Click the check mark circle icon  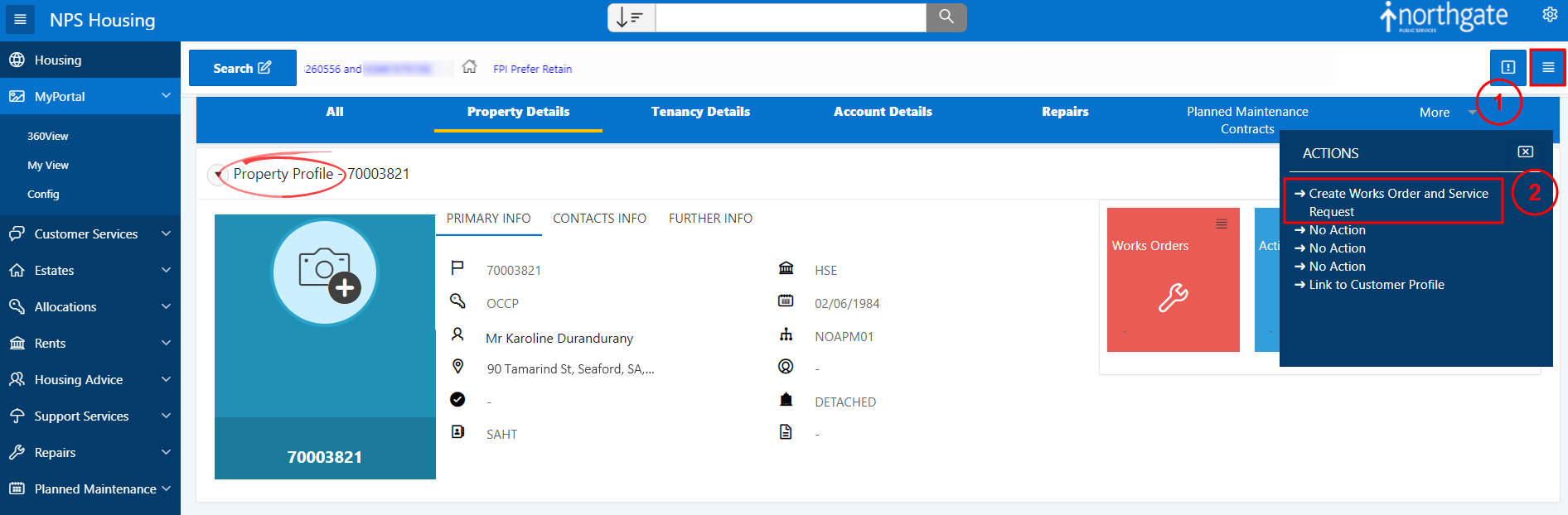click(x=457, y=400)
